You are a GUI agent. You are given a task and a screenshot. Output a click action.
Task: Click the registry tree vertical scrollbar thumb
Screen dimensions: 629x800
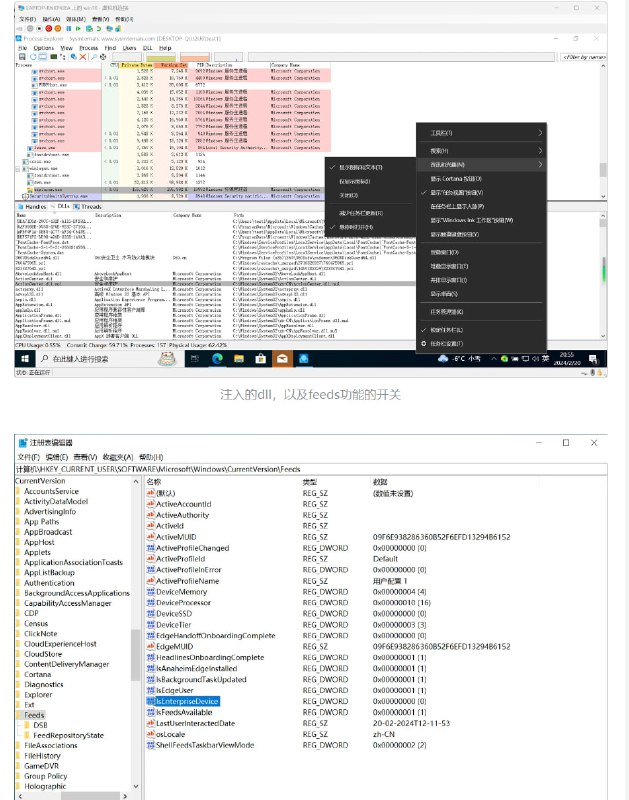(x=135, y=655)
